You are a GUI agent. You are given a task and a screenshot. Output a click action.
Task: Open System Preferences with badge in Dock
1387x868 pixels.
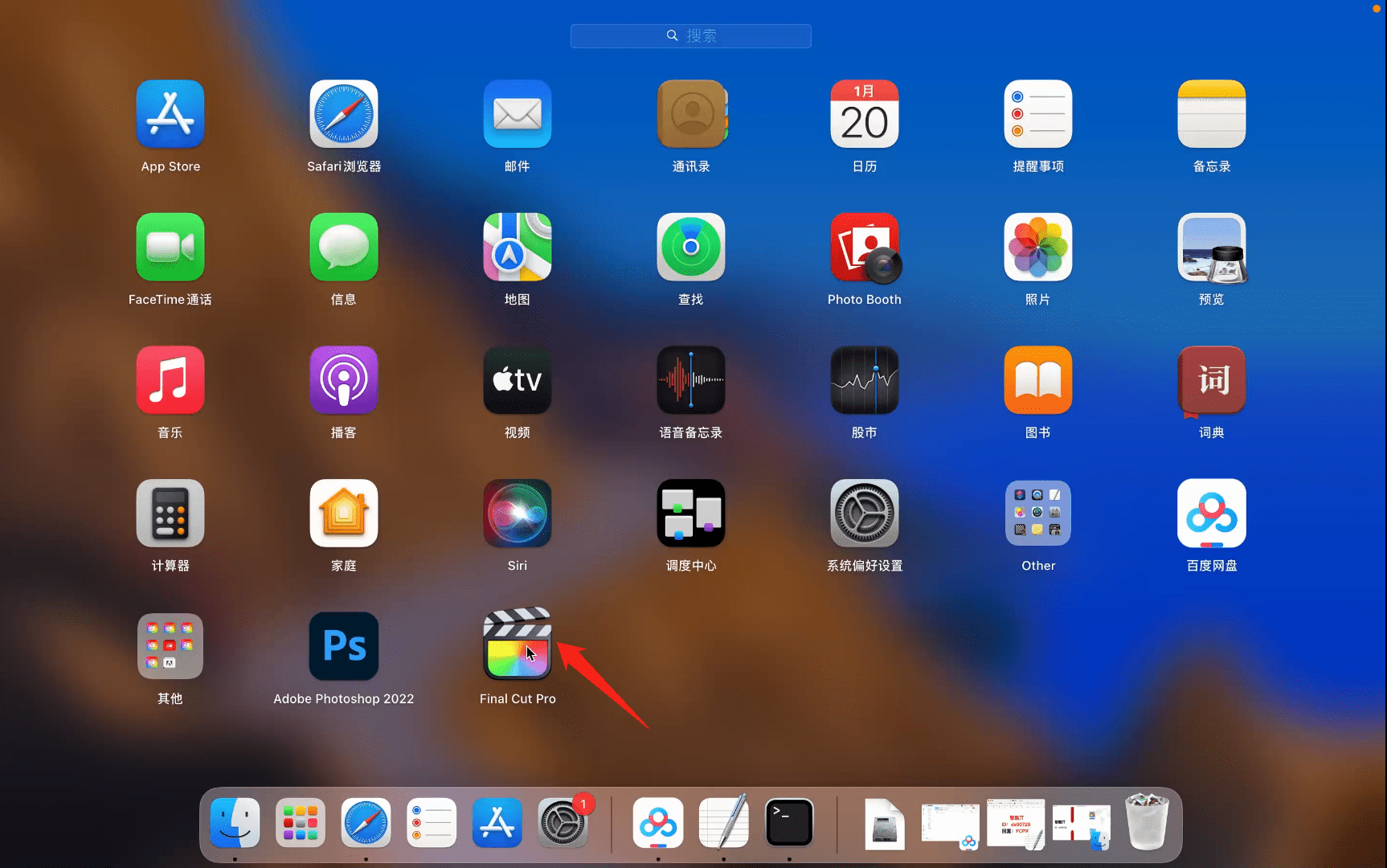[x=563, y=823]
